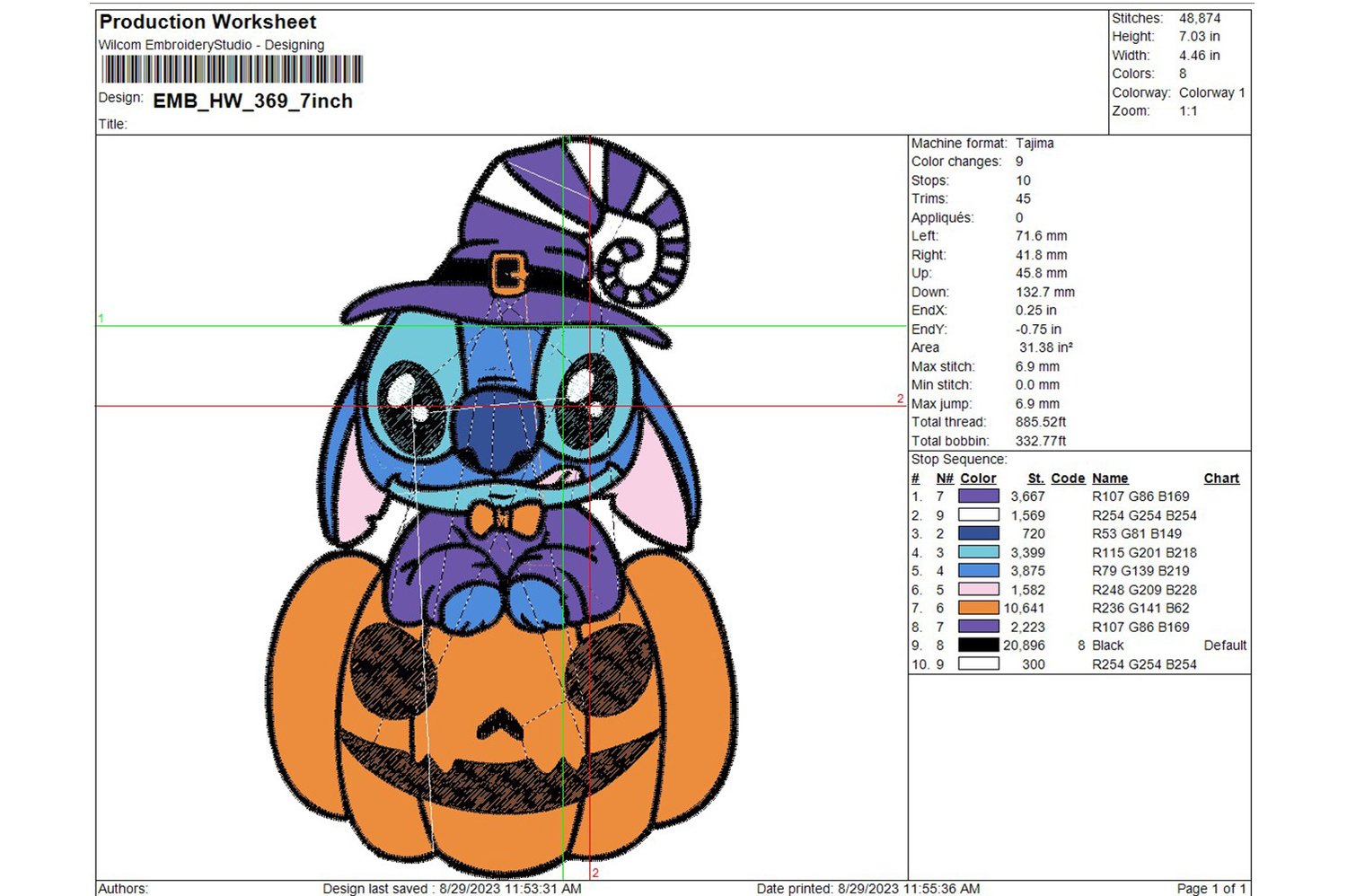Click the color name "R115 G201 B218"
This screenshot has height=896, width=1347.
click(1144, 552)
